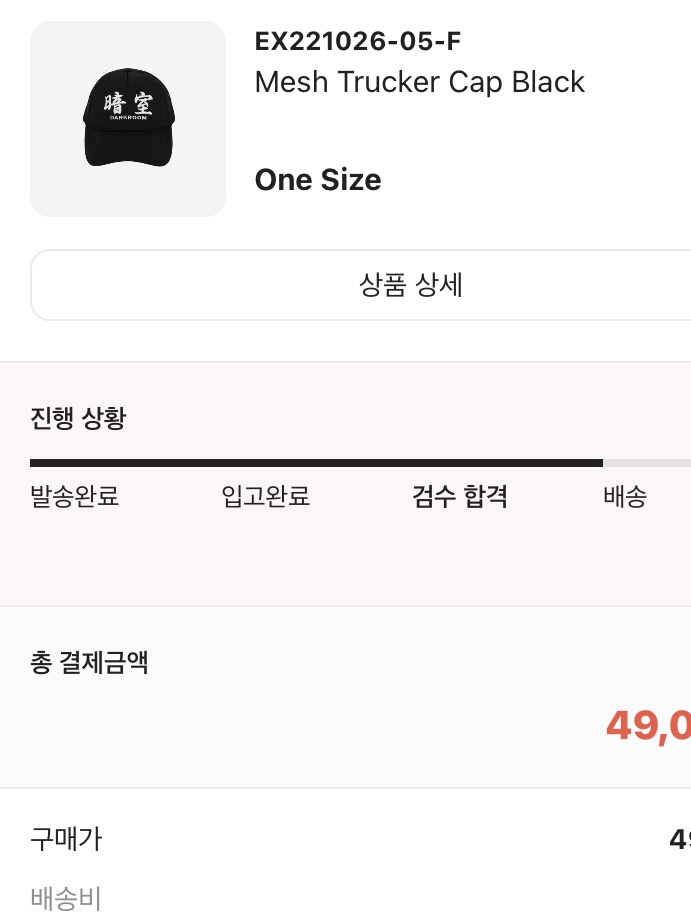The image size is (691, 920).
Task: Click the One Size label
Action: 318,180
